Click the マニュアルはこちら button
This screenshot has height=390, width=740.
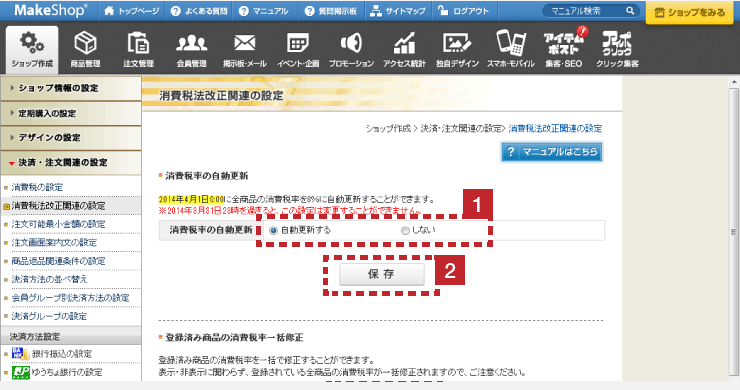coord(552,152)
